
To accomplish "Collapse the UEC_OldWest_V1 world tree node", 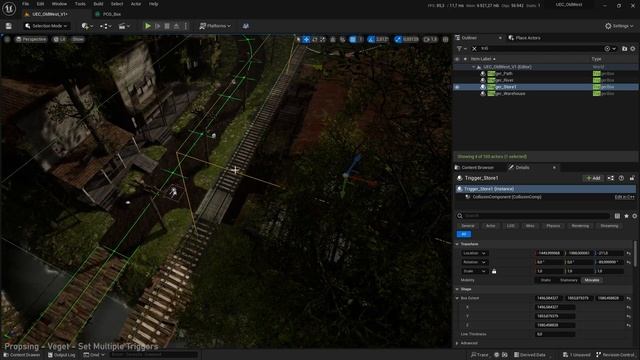I will [473, 67].
